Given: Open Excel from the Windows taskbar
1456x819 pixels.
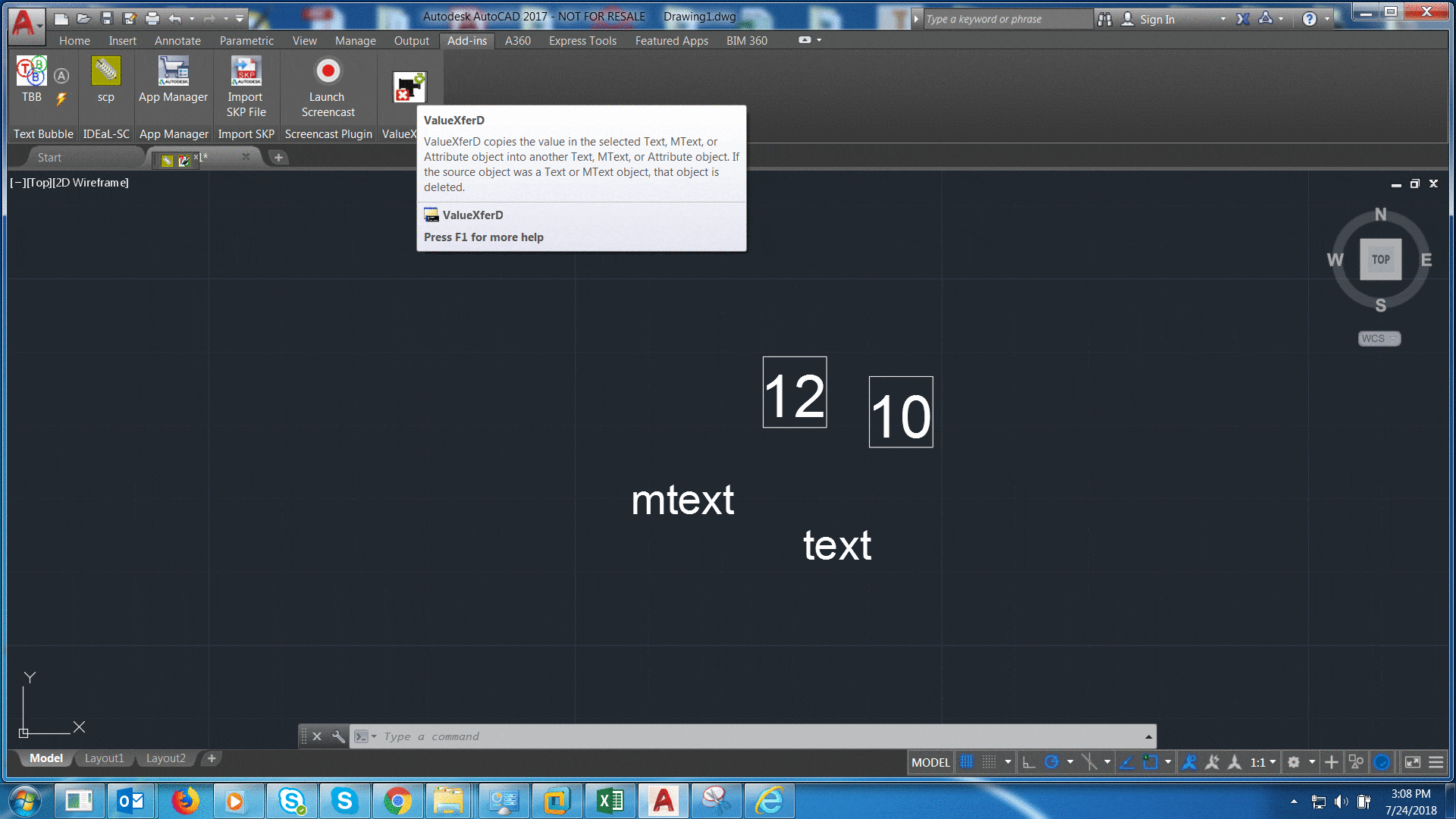Looking at the screenshot, I should pos(610,801).
